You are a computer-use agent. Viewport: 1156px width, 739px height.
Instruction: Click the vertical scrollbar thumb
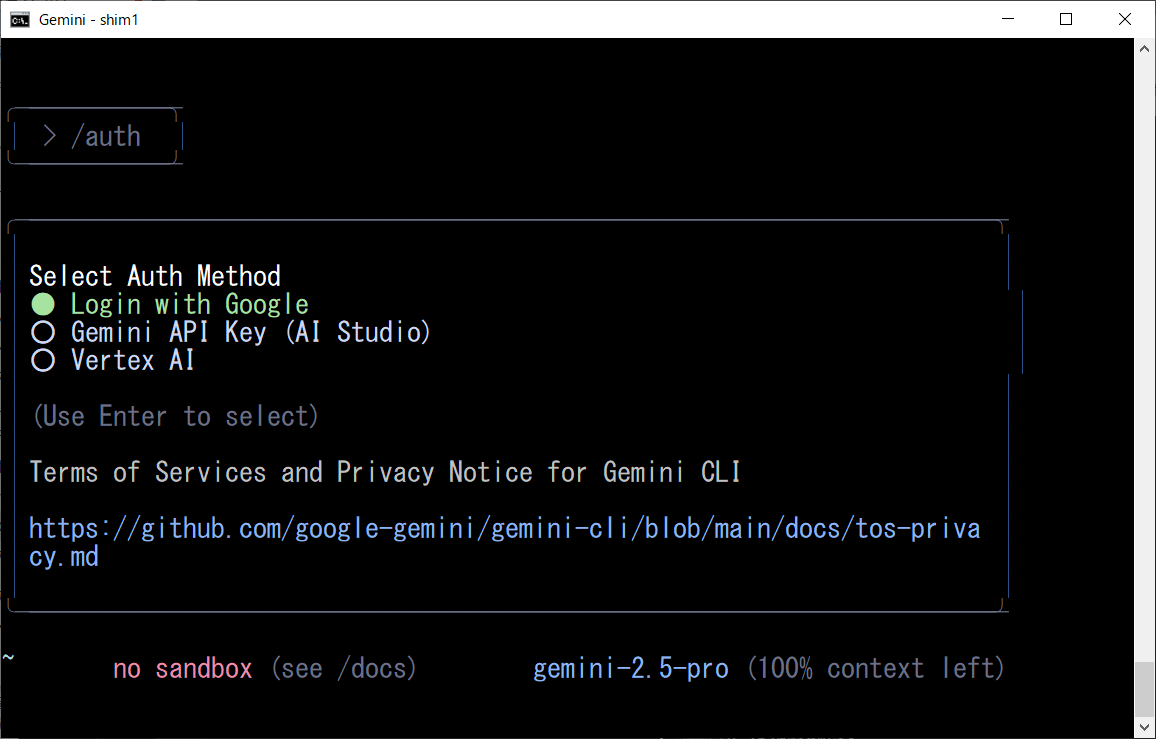(1144, 689)
